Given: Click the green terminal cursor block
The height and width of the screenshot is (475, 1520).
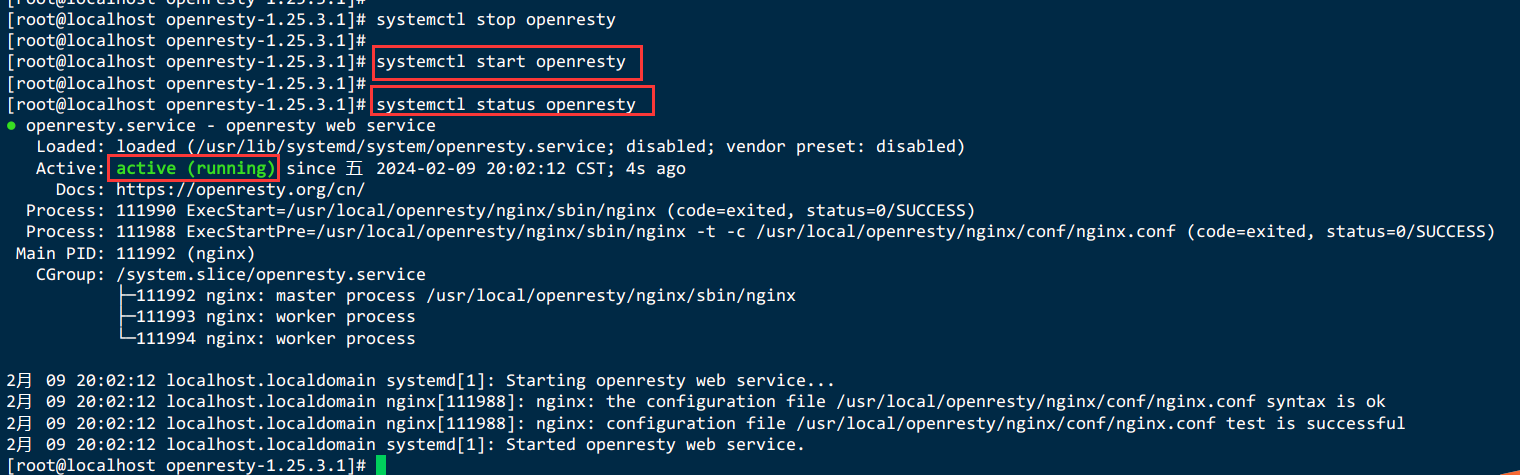Looking at the screenshot, I should (x=381, y=465).
